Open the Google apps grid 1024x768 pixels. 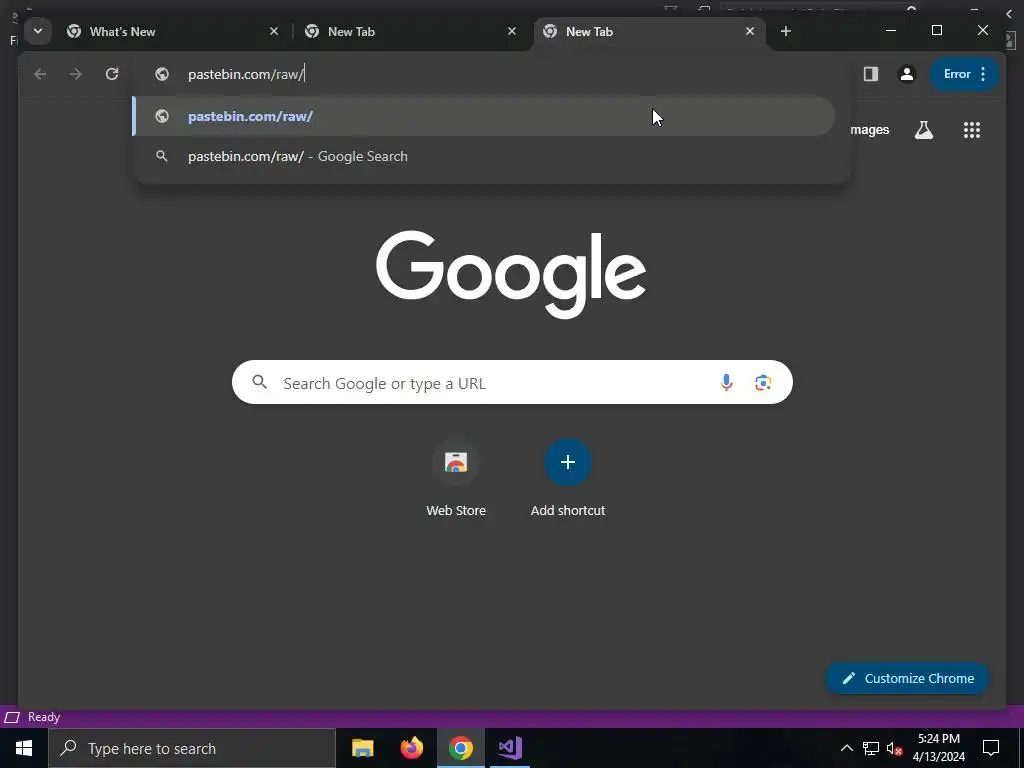[x=972, y=130]
